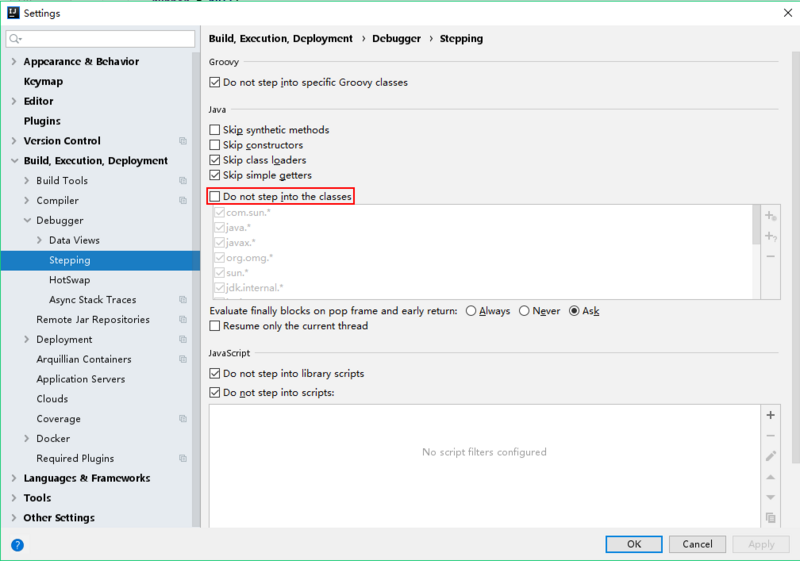Expand the Data Views node arrow
Viewport: 800px width, 561px height.
(39, 240)
